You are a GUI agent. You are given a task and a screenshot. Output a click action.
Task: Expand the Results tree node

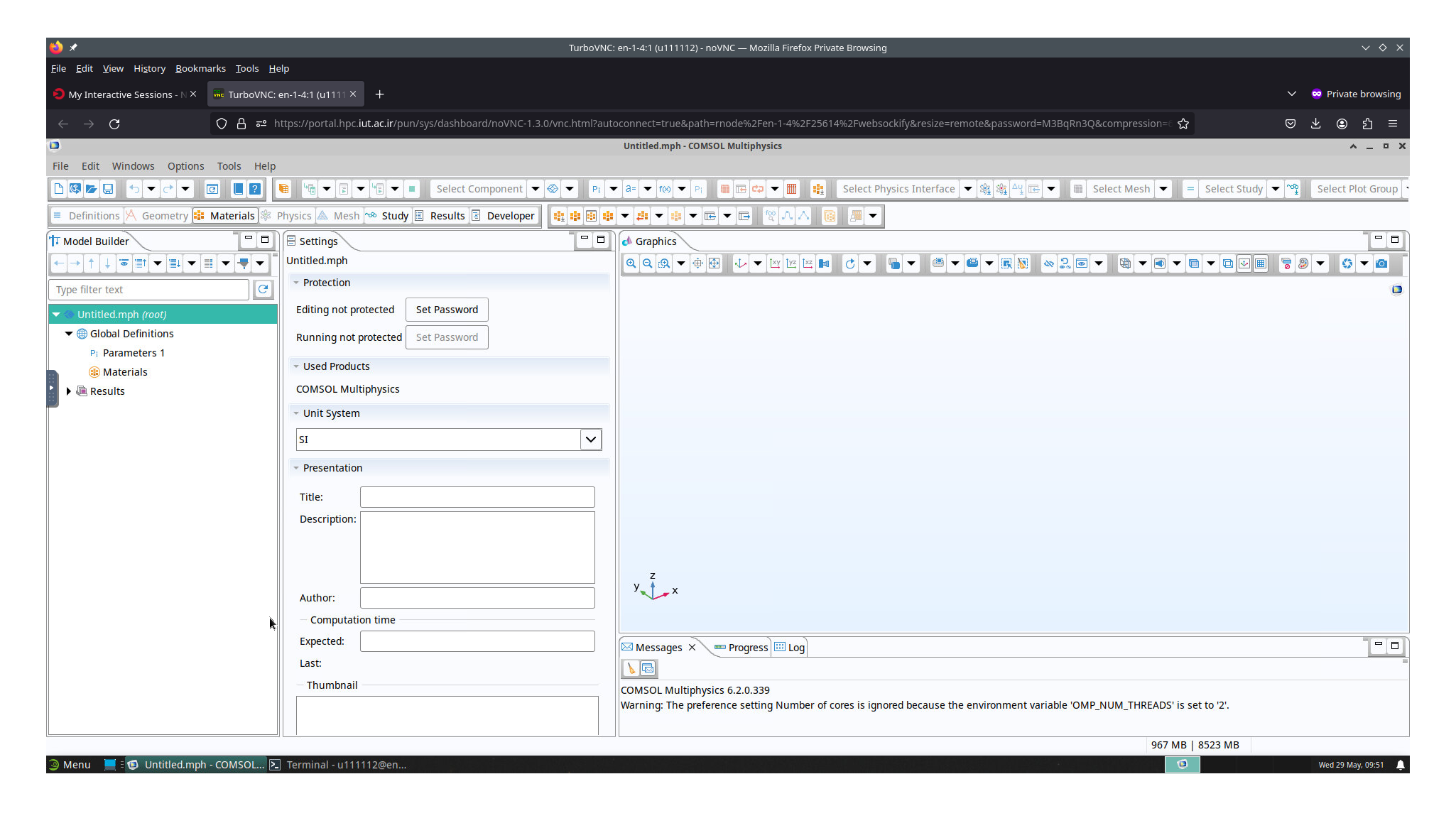pyautogui.click(x=69, y=391)
